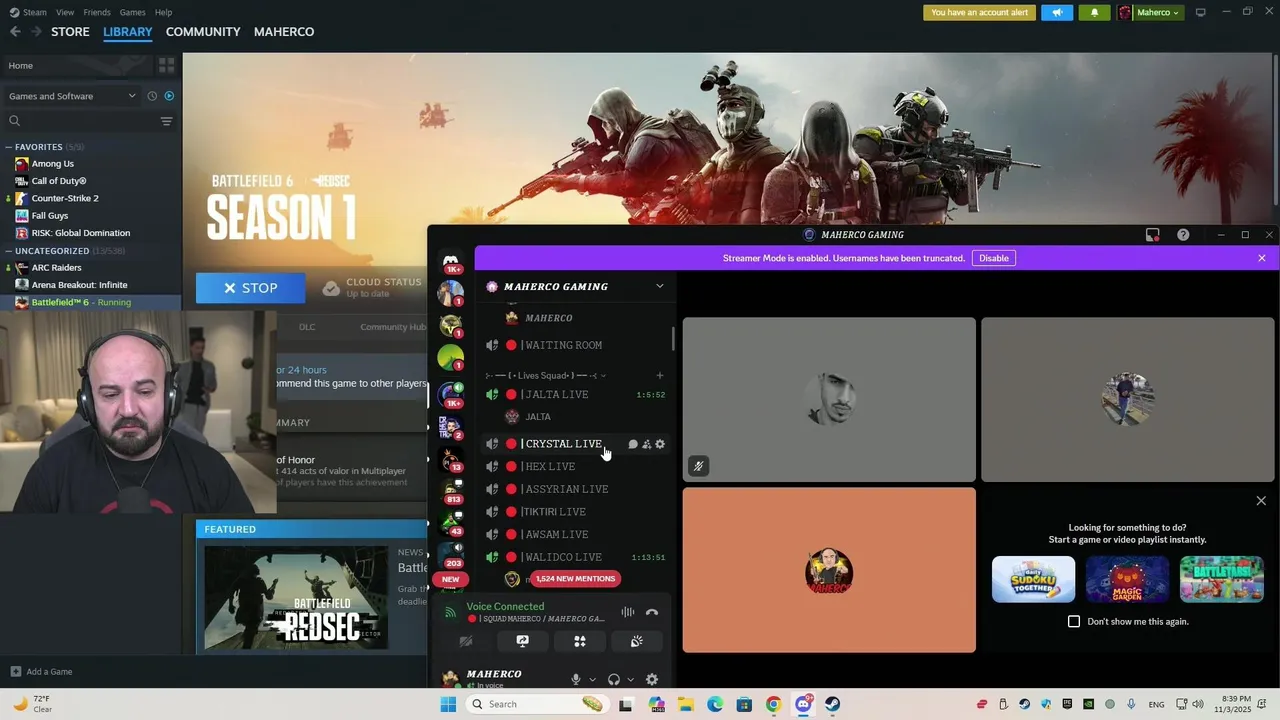This screenshot has height=720, width=1280.
Task: Open Steam menu in menu bar
Action: click(28, 12)
